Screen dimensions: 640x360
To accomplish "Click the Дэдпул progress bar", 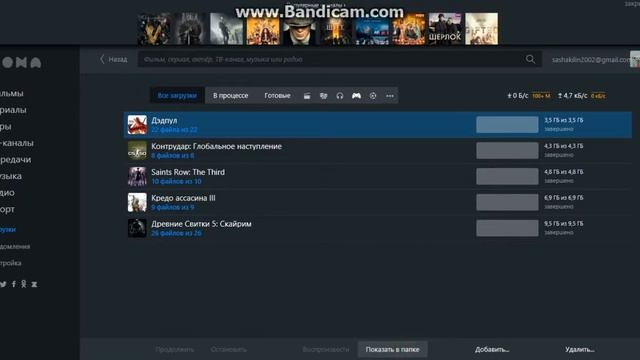I will (507, 124).
